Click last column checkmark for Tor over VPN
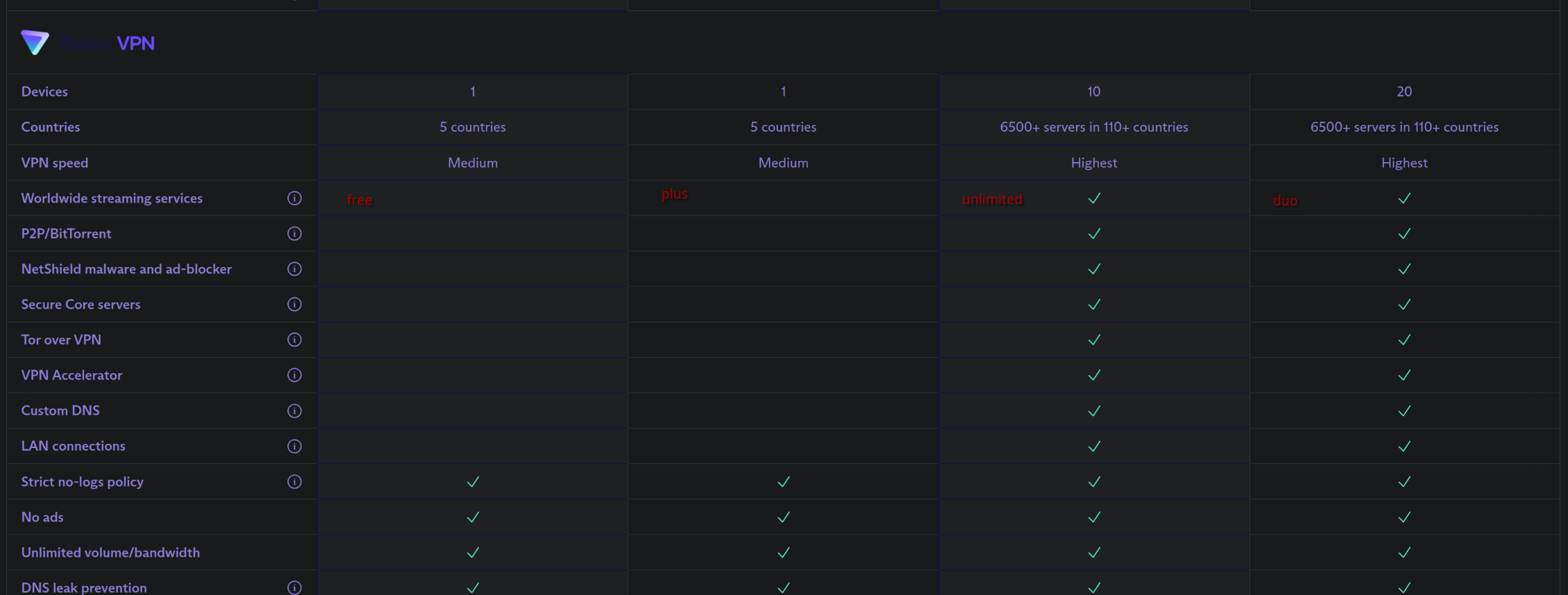The image size is (1568, 595). click(x=1404, y=340)
